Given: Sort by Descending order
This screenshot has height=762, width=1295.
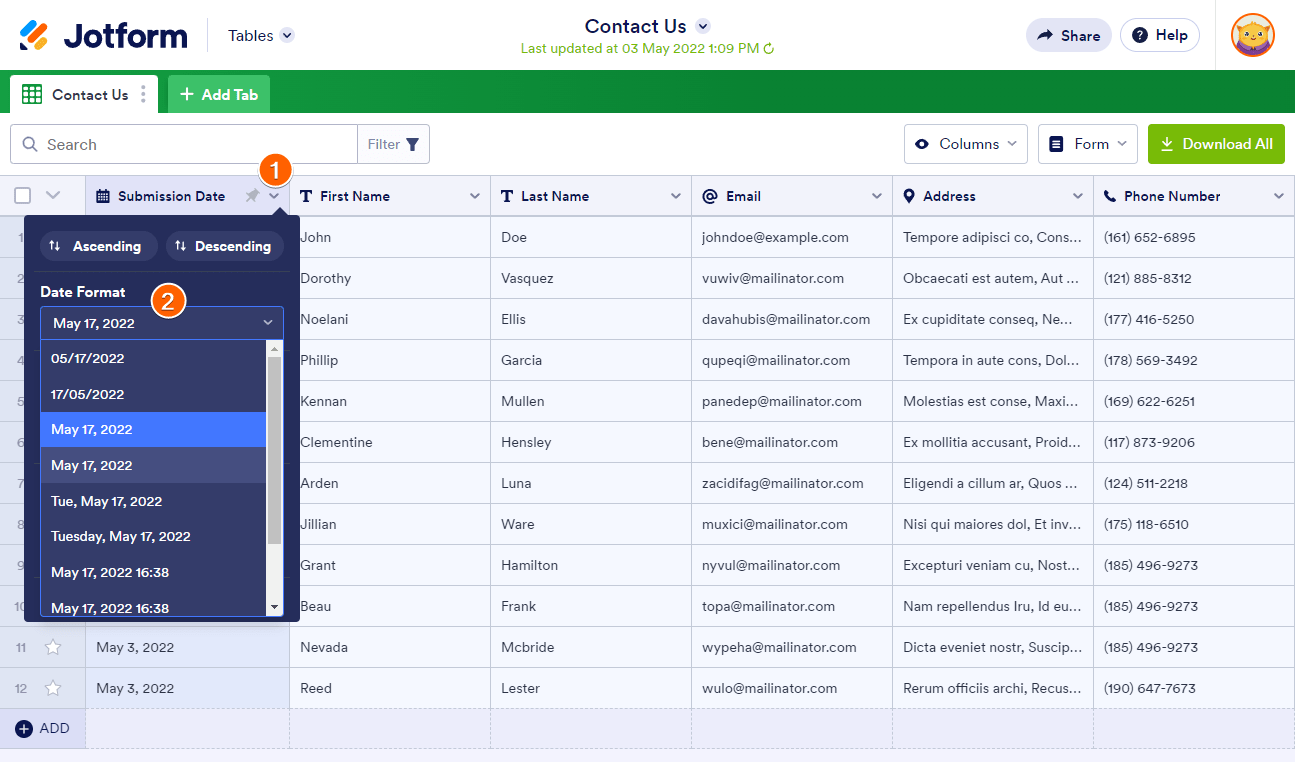Looking at the screenshot, I should tap(224, 246).
